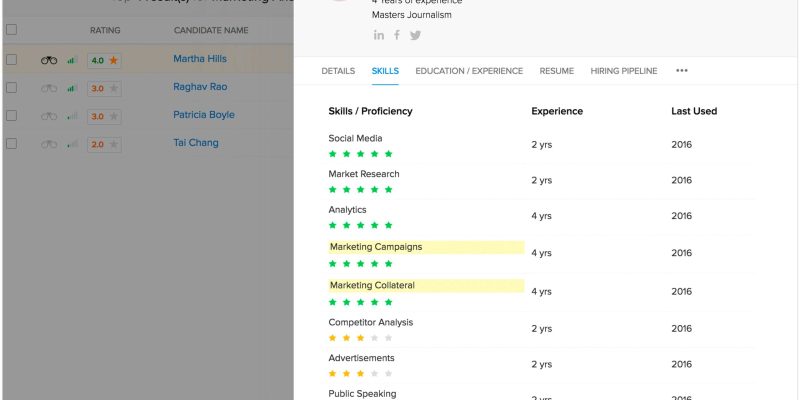
Task: Click the Analytics skill name
Action: coord(347,210)
